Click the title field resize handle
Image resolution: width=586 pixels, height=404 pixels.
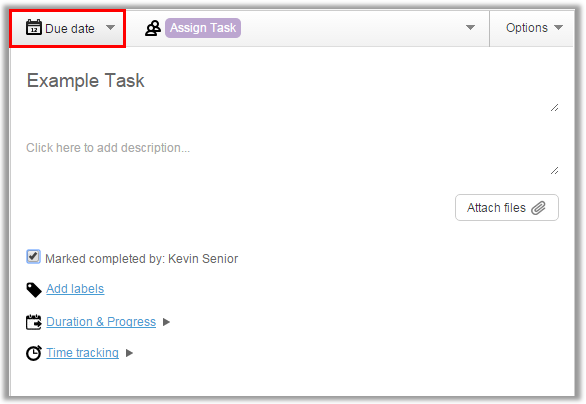(555, 108)
